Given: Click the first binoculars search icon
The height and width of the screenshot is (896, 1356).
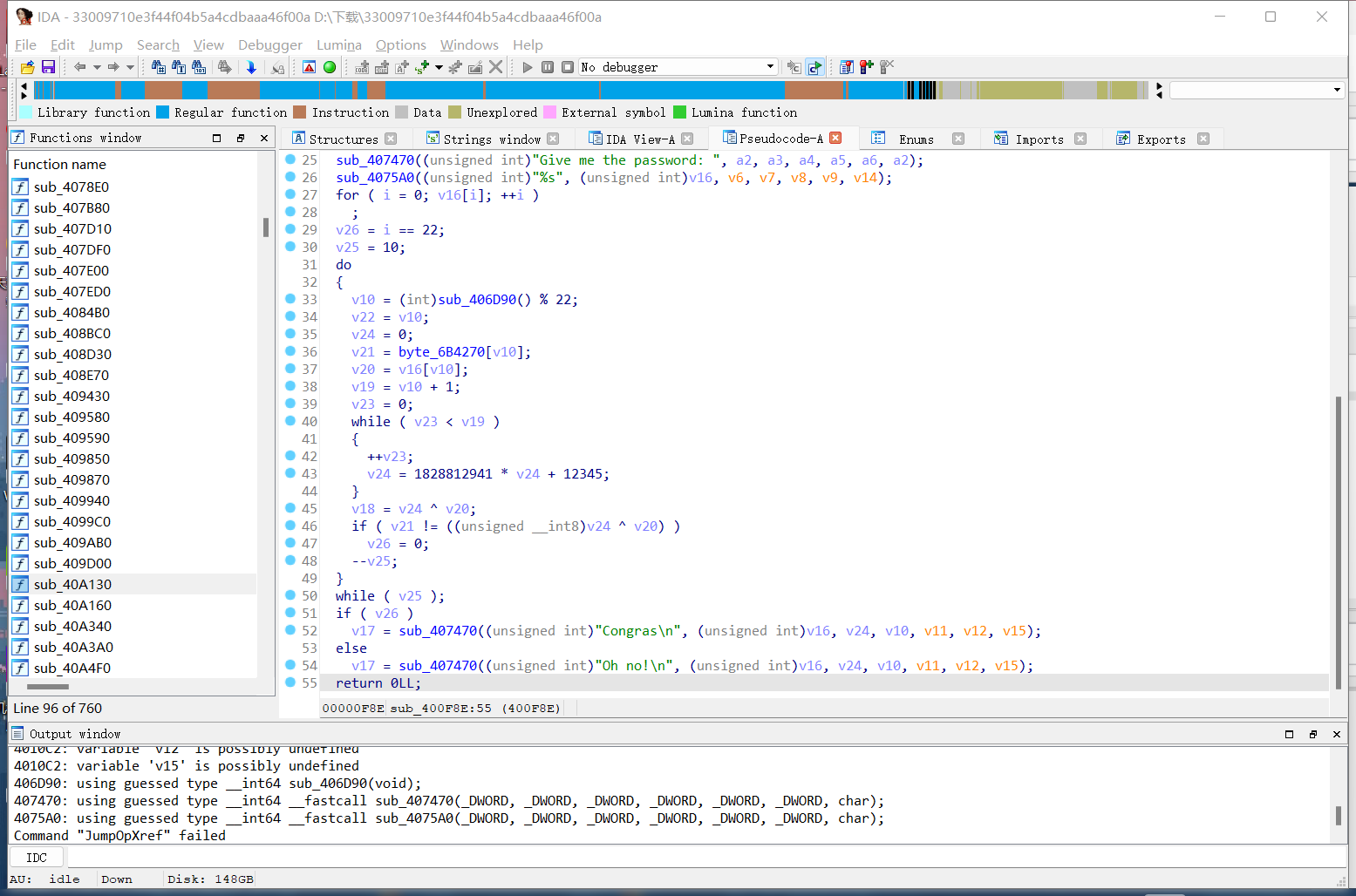Looking at the screenshot, I should (159, 67).
